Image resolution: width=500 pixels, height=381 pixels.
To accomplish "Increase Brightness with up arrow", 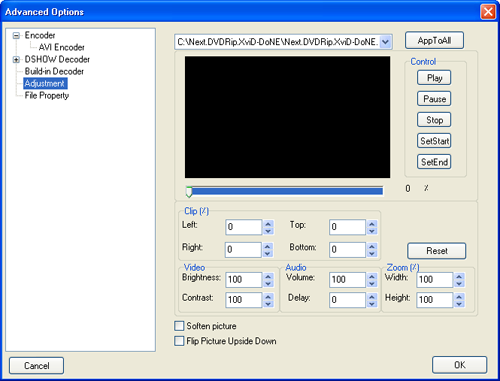I will [x=268, y=276].
